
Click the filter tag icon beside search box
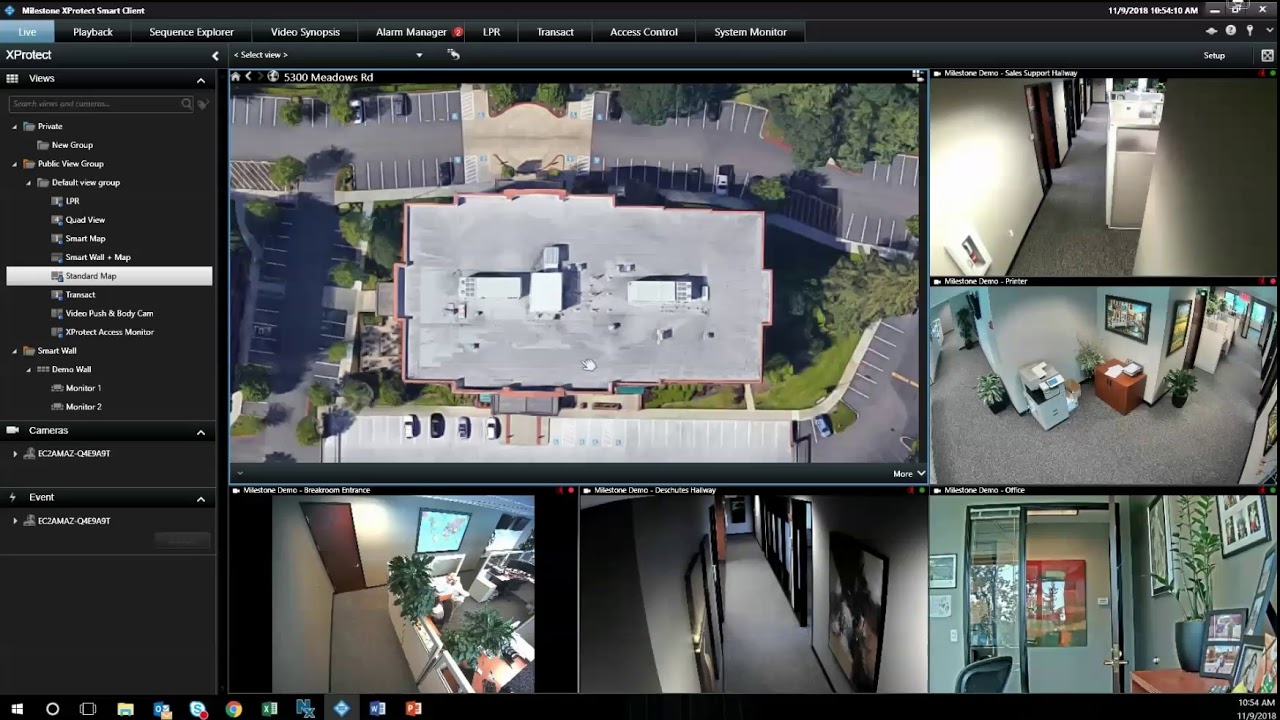click(203, 104)
